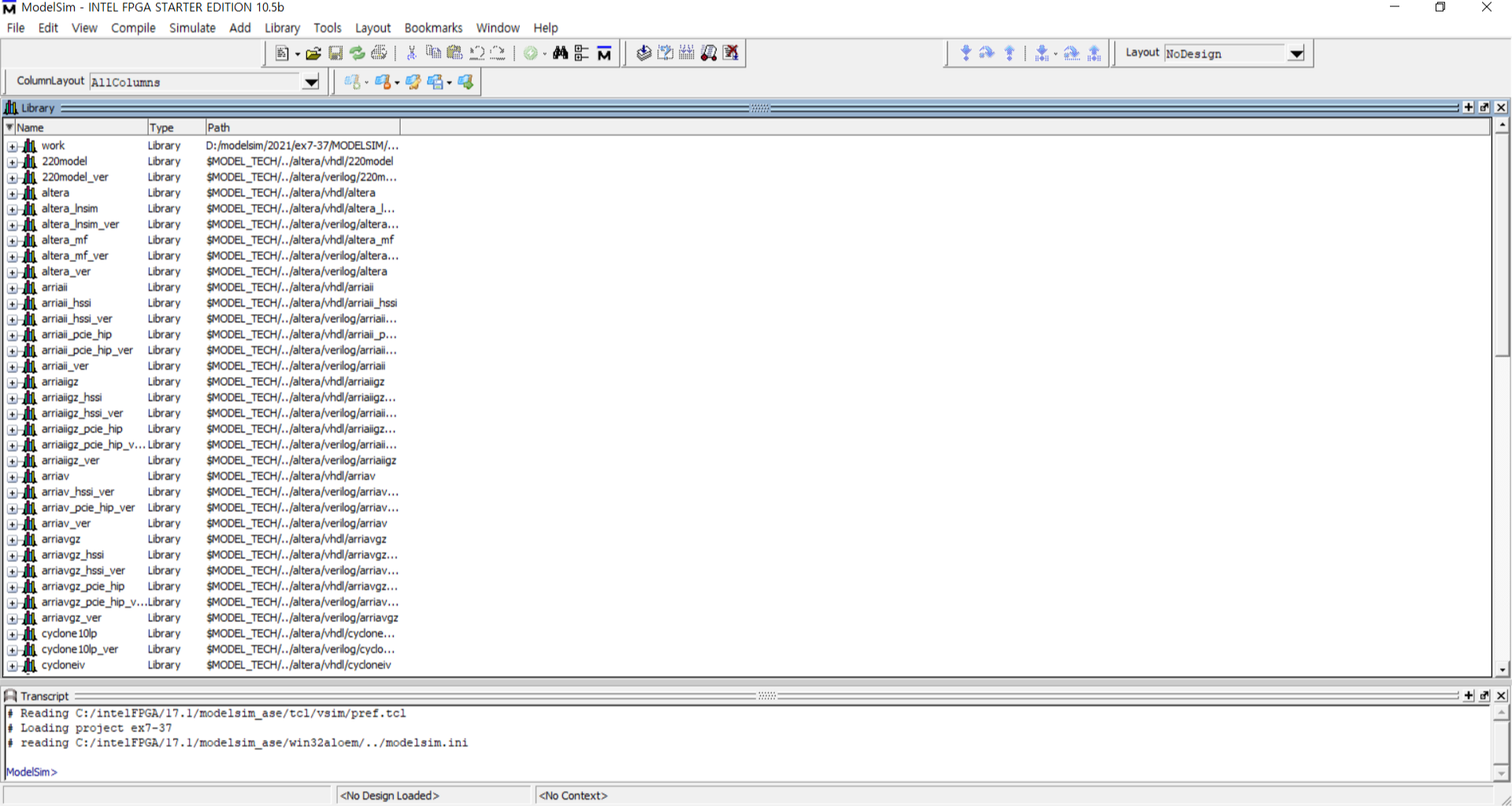
Task: Click the blue flag with pencil icon
Action: point(413,82)
